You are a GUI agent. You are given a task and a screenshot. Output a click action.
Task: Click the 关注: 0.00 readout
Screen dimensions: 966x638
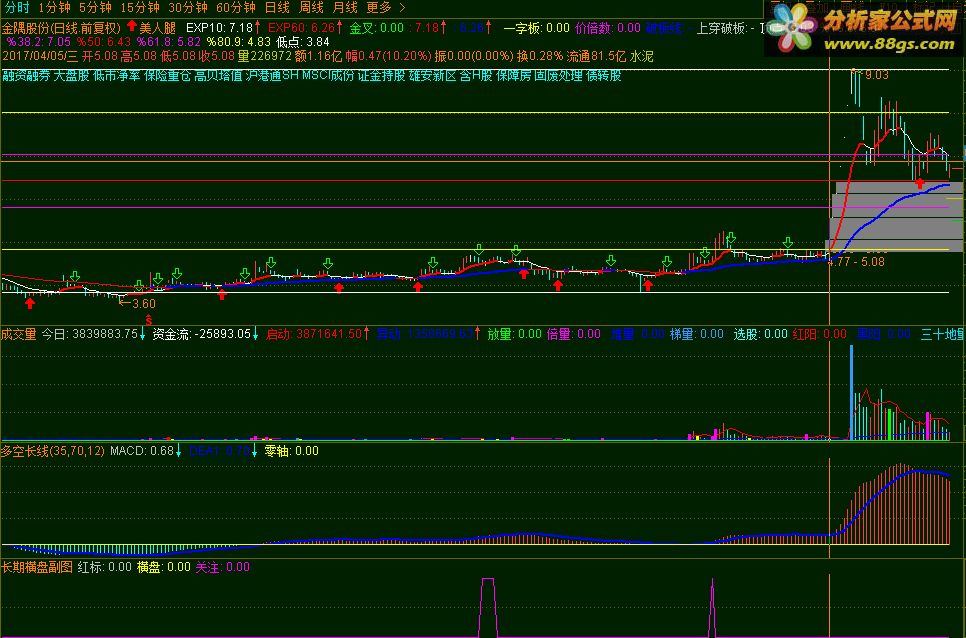222,567
